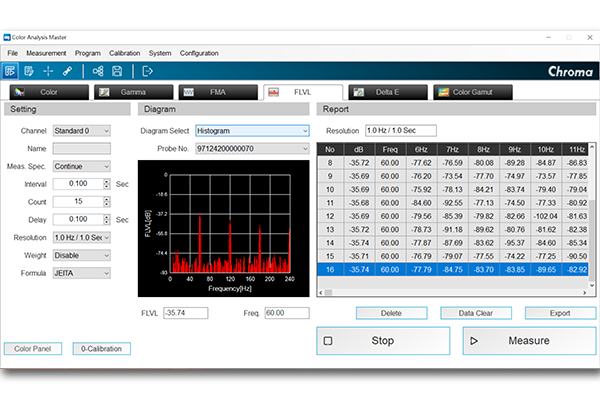The image size is (600, 400).
Task: Click the crosshair target toolbar icon
Action: click(48, 71)
